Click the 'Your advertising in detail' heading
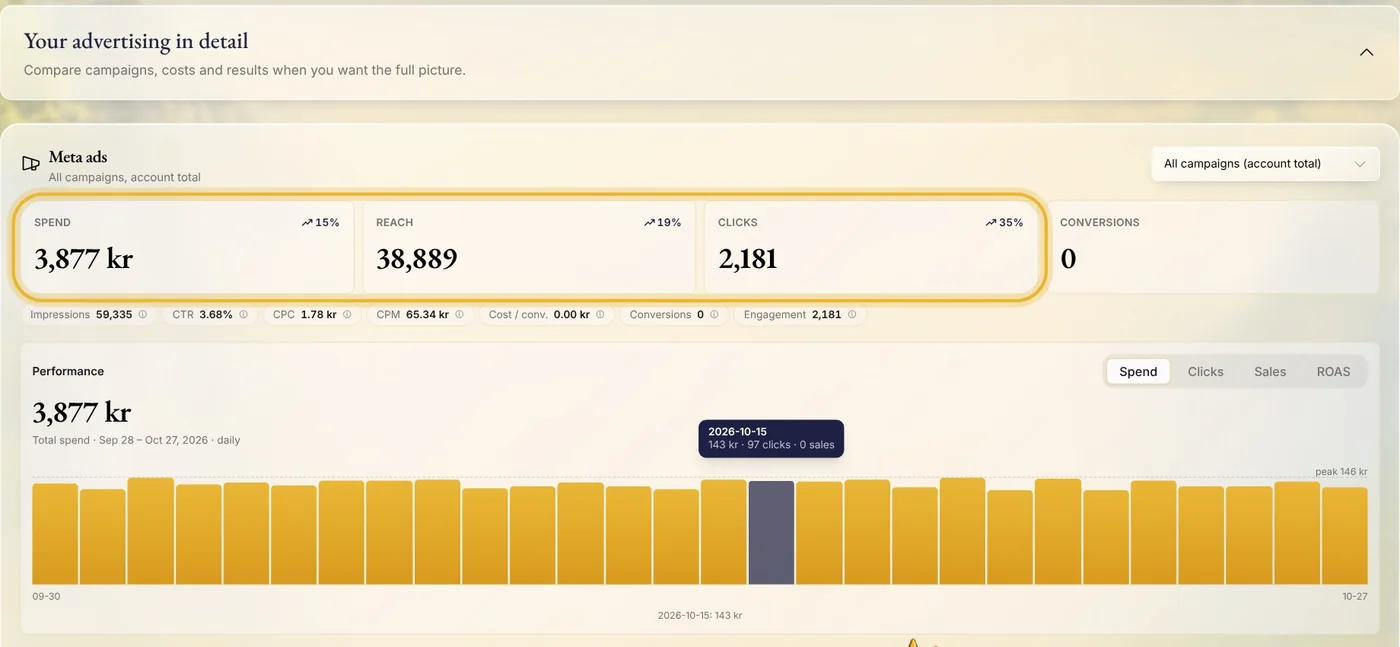The width and height of the screenshot is (1400, 647). point(136,41)
